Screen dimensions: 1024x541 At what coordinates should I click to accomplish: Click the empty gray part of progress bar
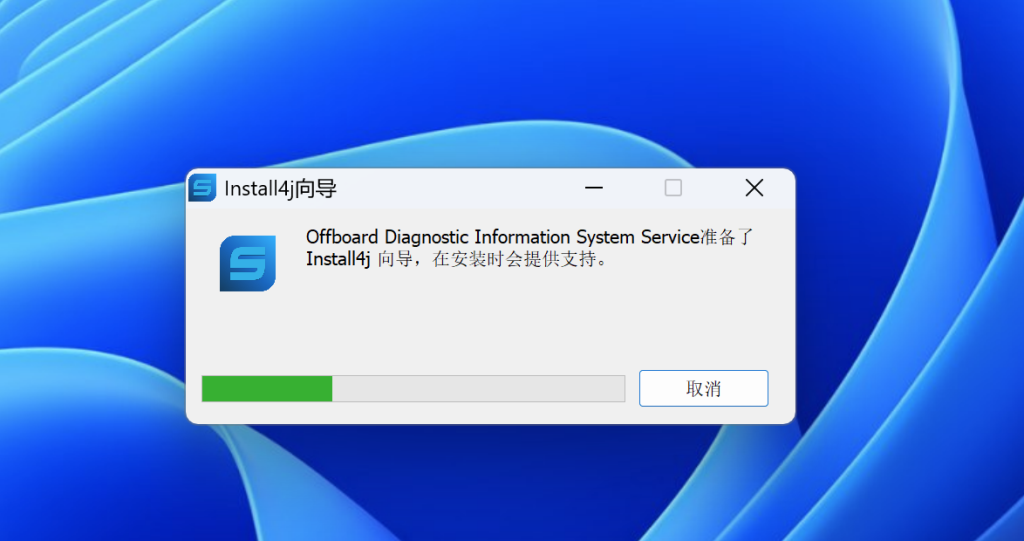(478, 389)
